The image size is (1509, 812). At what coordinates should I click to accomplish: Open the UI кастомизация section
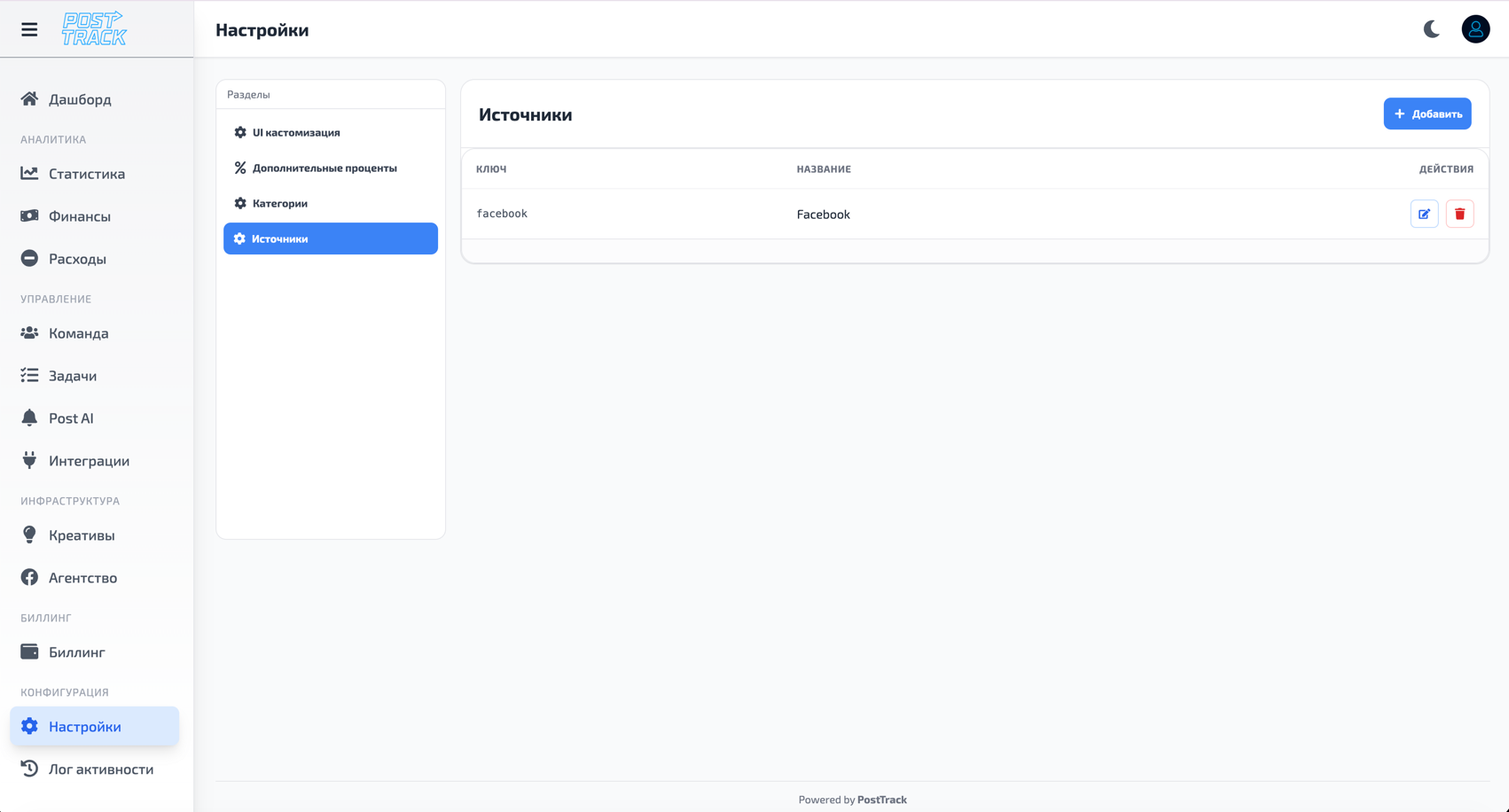[295, 132]
